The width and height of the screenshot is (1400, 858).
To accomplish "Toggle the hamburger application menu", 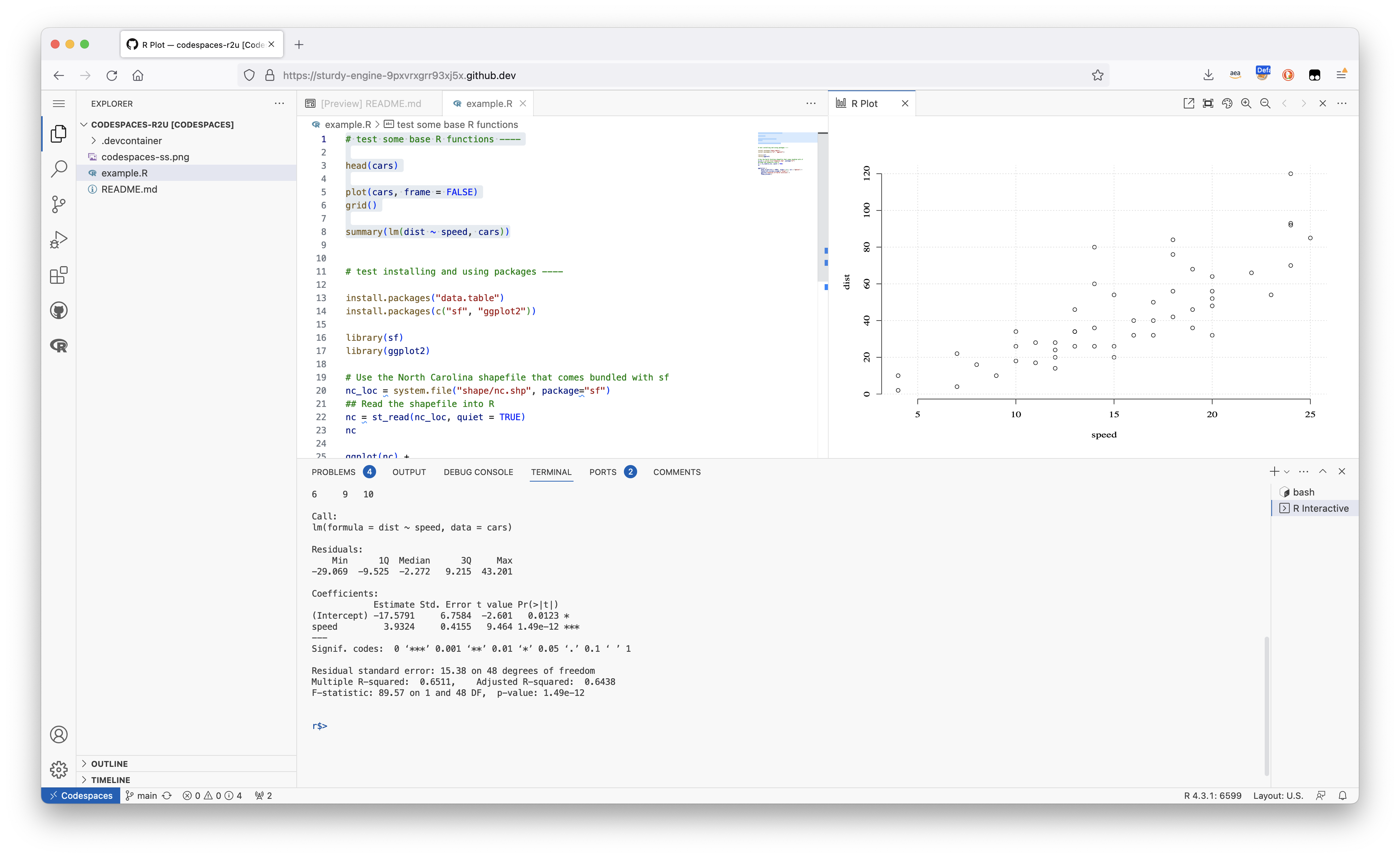I will (x=58, y=103).
